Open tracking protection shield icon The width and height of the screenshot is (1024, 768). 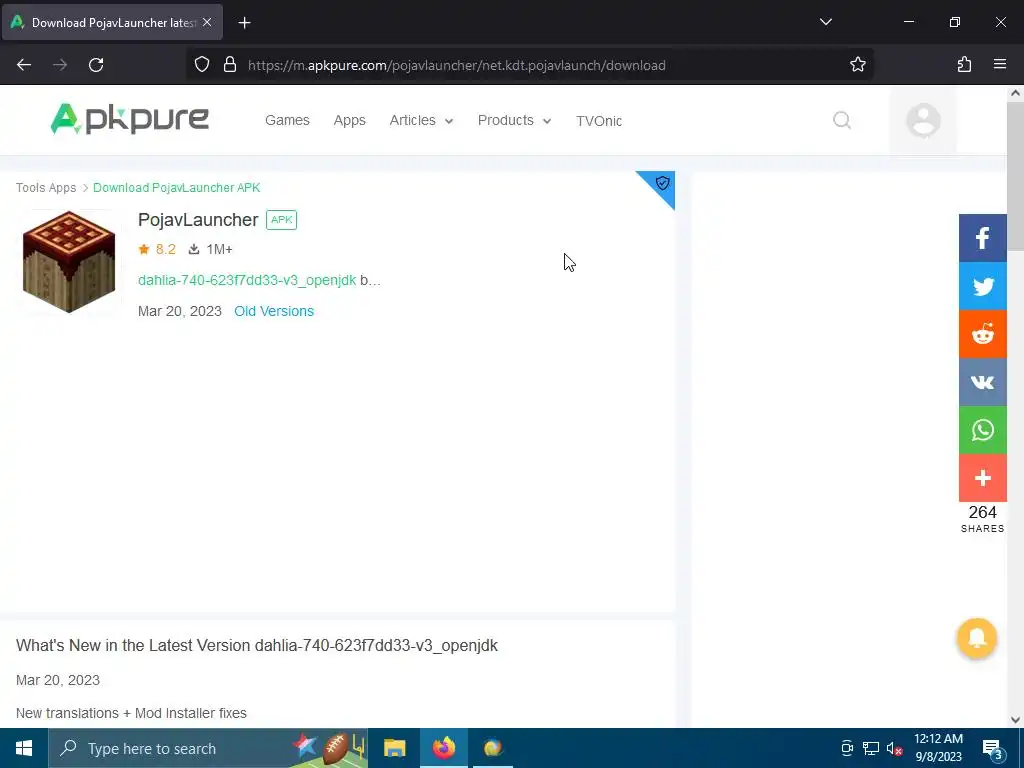pyautogui.click(x=202, y=65)
